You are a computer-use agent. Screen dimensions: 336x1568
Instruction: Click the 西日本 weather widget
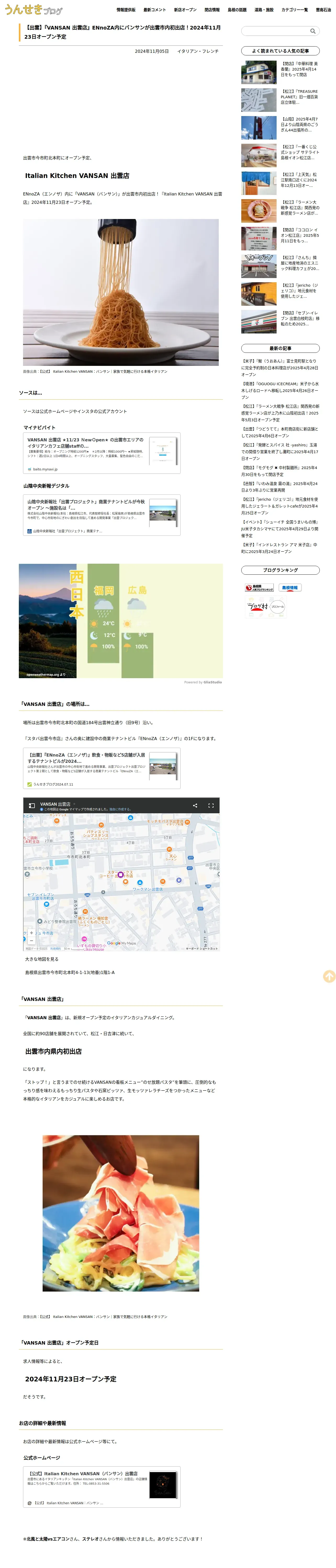tap(121, 621)
